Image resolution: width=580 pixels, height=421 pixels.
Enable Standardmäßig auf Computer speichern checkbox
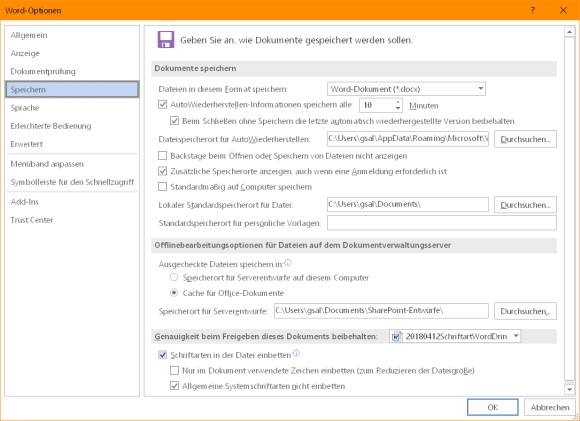pos(162,186)
